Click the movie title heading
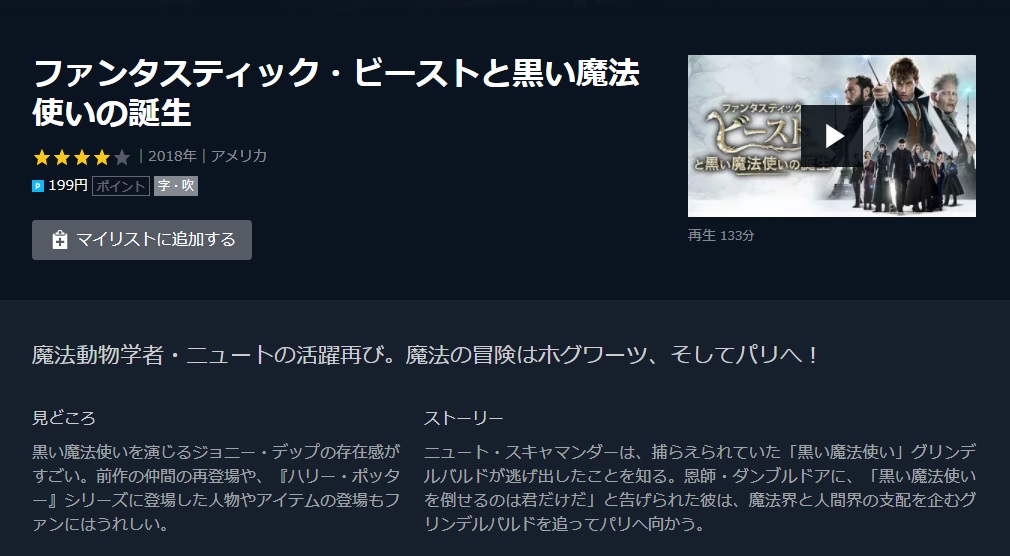The image size is (1010, 556). tap(336, 92)
